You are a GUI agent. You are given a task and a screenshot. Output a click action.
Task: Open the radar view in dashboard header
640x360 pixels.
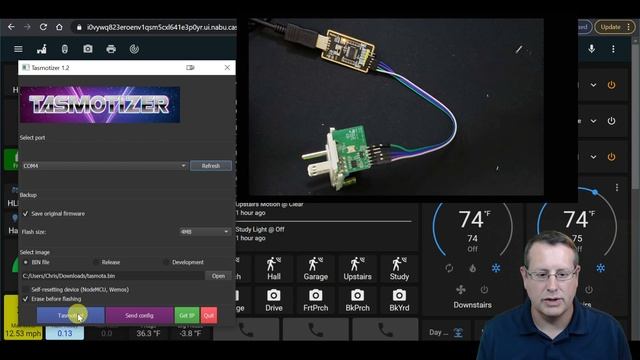134,49
